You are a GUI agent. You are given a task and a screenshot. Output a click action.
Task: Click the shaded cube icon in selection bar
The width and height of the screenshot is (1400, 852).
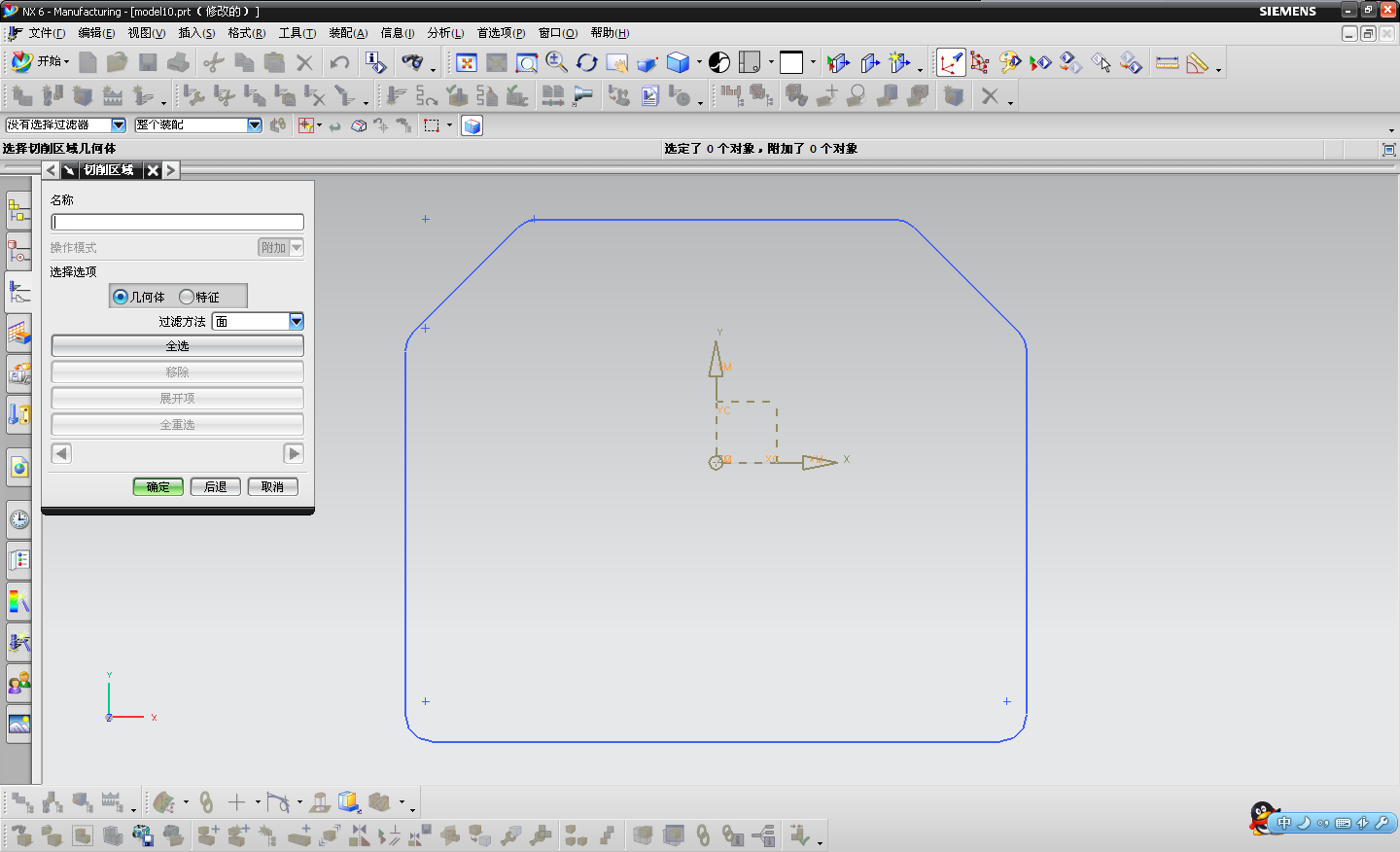472,125
